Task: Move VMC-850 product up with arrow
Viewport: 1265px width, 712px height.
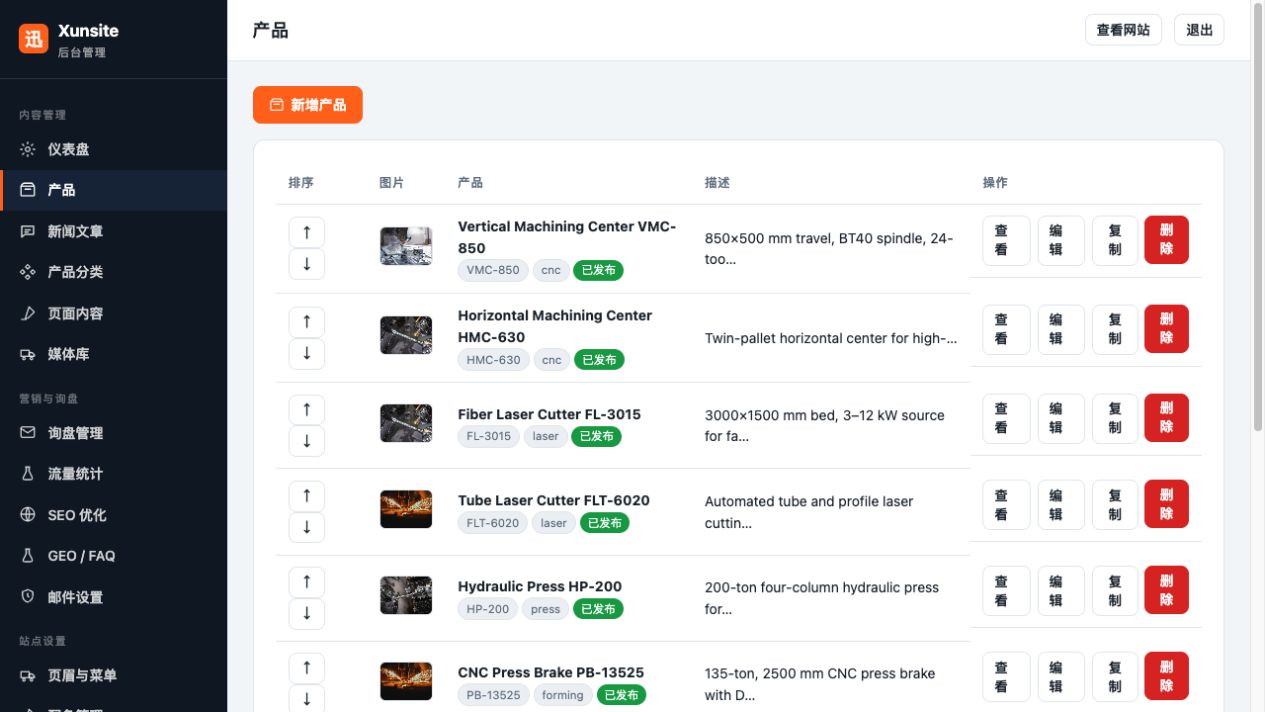Action: pyautogui.click(x=307, y=232)
